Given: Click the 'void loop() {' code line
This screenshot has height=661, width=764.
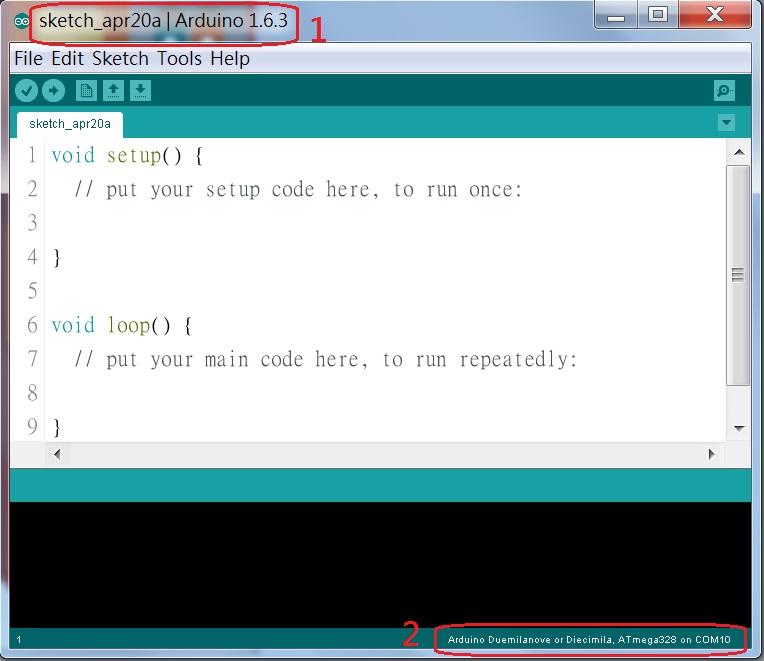Looking at the screenshot, I should 122,325.
